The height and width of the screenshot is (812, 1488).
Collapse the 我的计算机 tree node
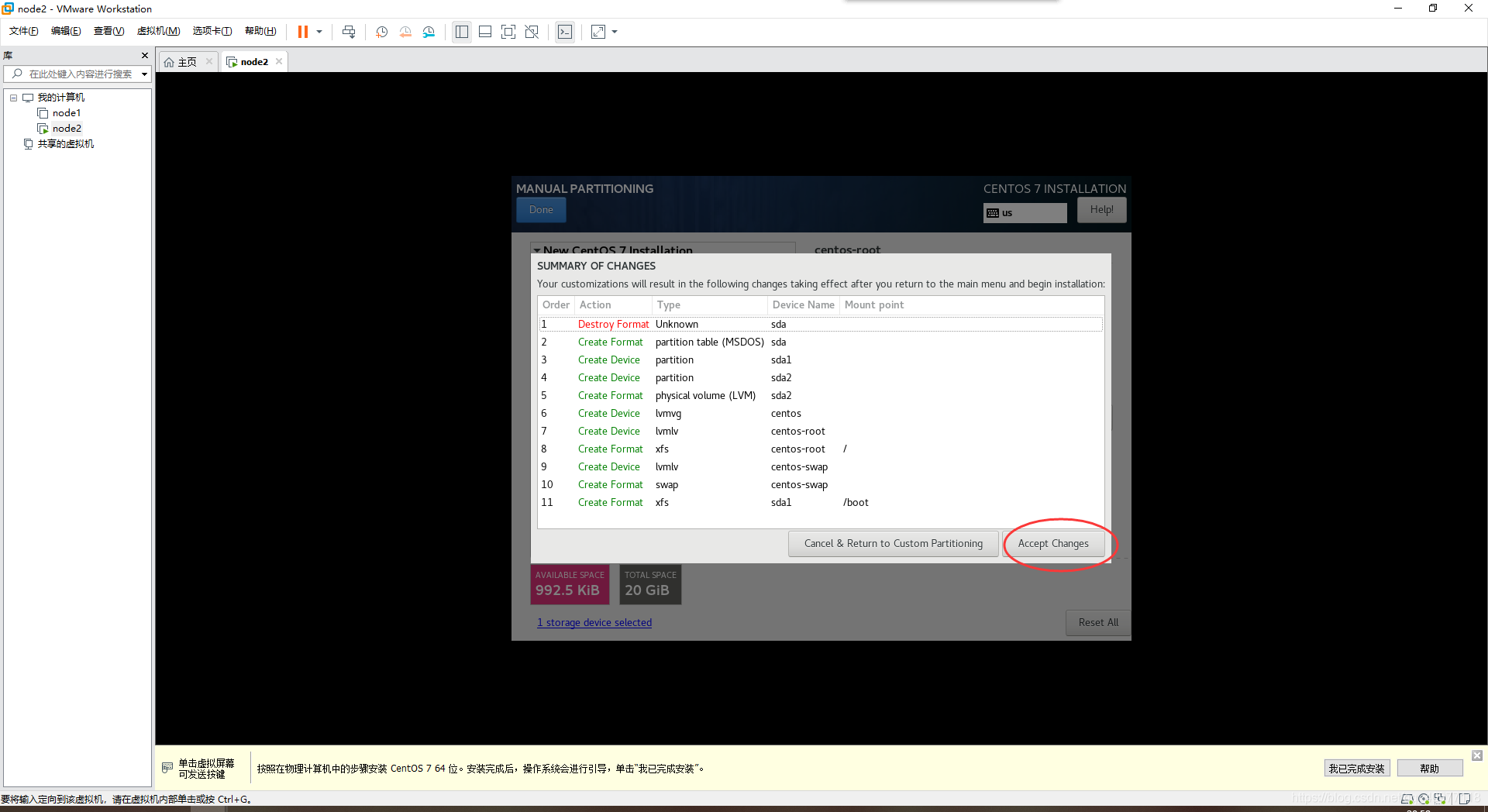click(x=13, y=98)
